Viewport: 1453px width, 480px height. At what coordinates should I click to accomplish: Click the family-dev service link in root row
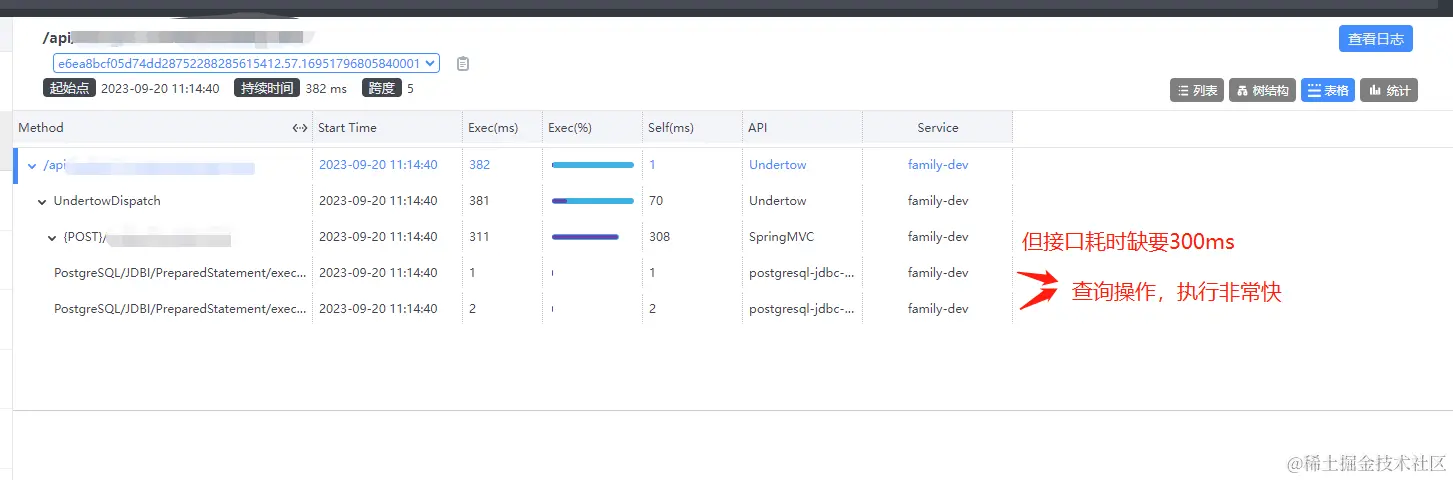pyautogui.click(x=937, y=165)
